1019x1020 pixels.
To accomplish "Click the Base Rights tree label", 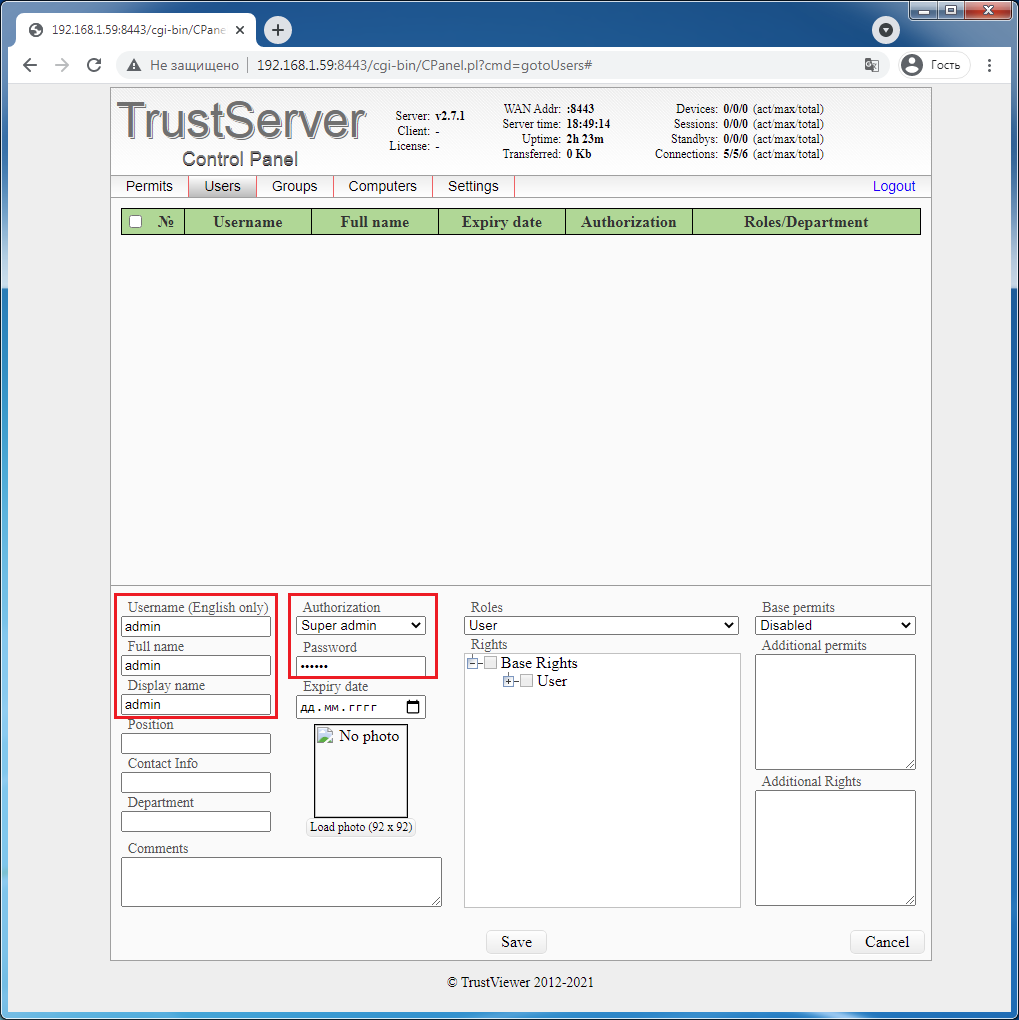I will (x=539, y=663).
